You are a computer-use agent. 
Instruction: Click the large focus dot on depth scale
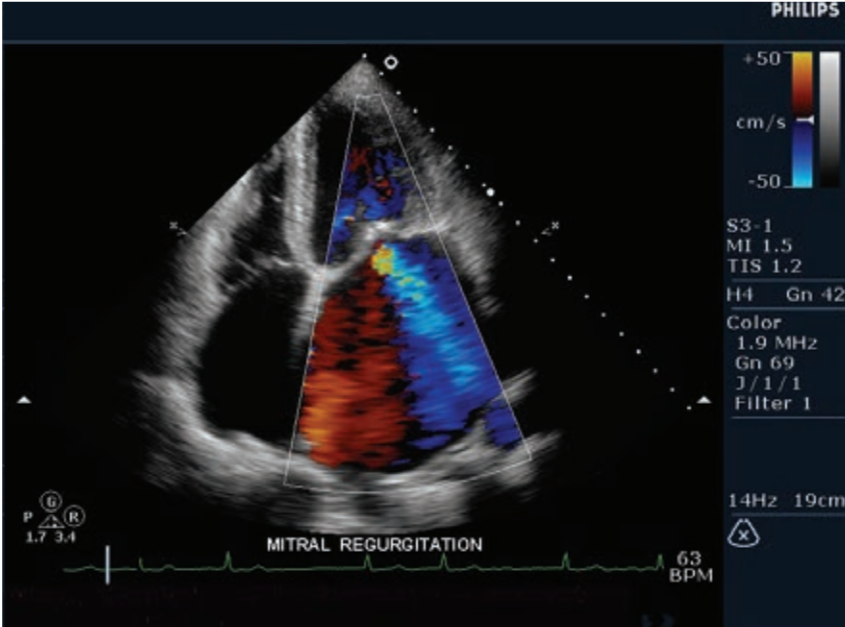pyautogui.click(x=490, y=189)
